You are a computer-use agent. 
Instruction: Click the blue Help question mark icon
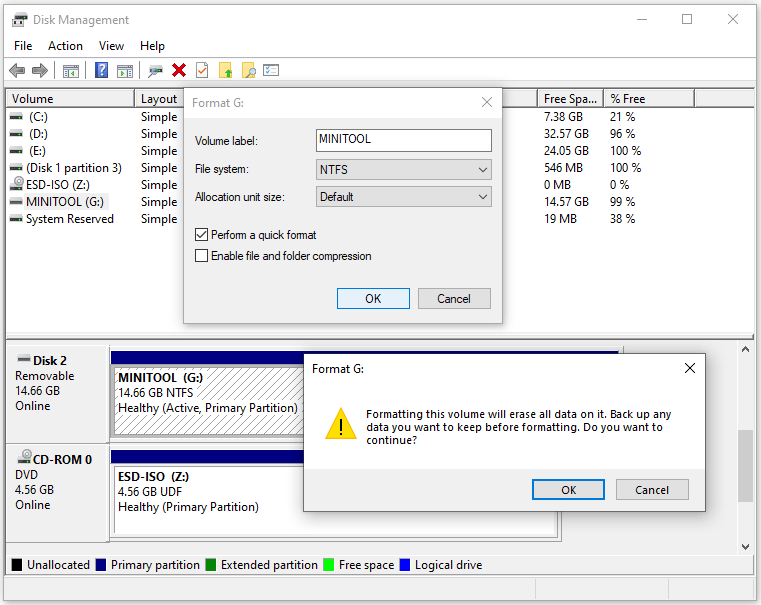pos(101,70)
